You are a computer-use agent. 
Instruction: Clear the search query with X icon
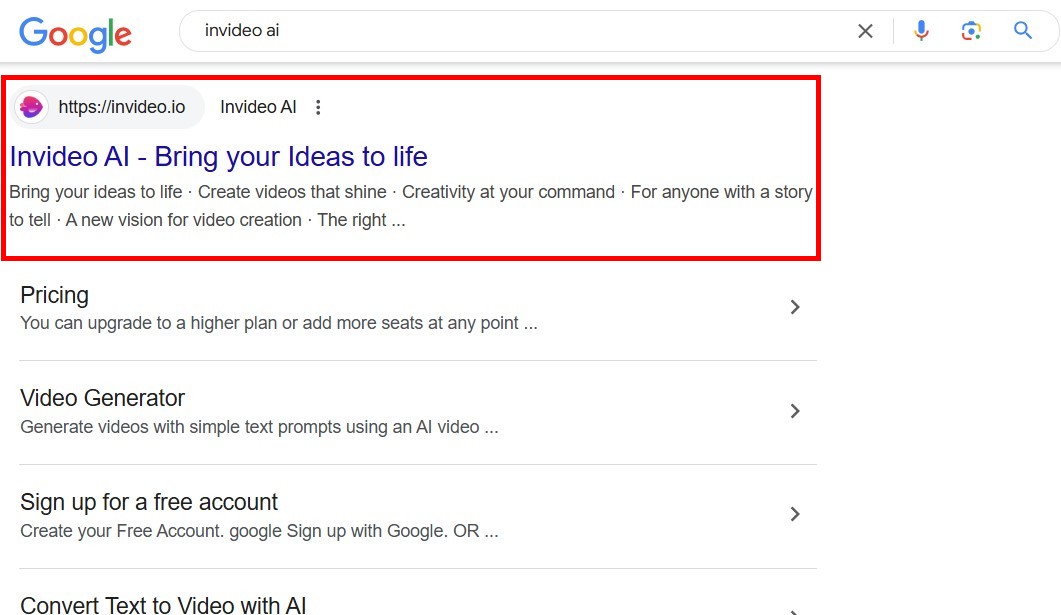[865, 31]
